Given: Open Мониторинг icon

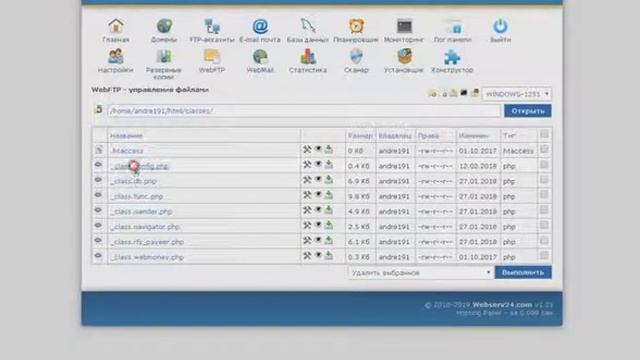Looking at the screenshot, I should click(x=404, y=26).
